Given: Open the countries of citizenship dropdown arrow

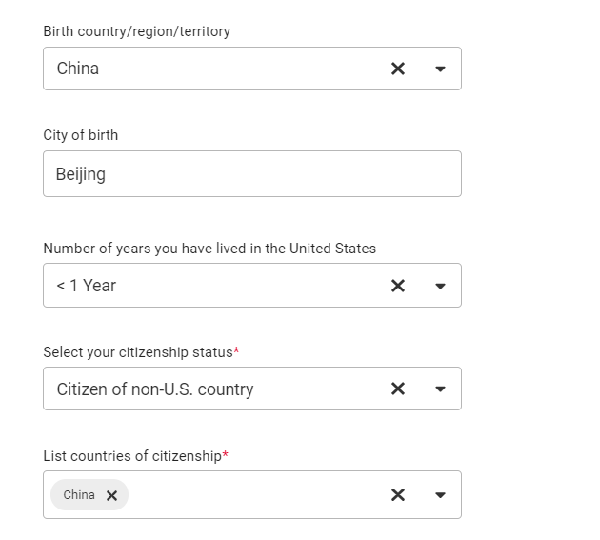Looking at the screenshot, I should click(440, 495).
